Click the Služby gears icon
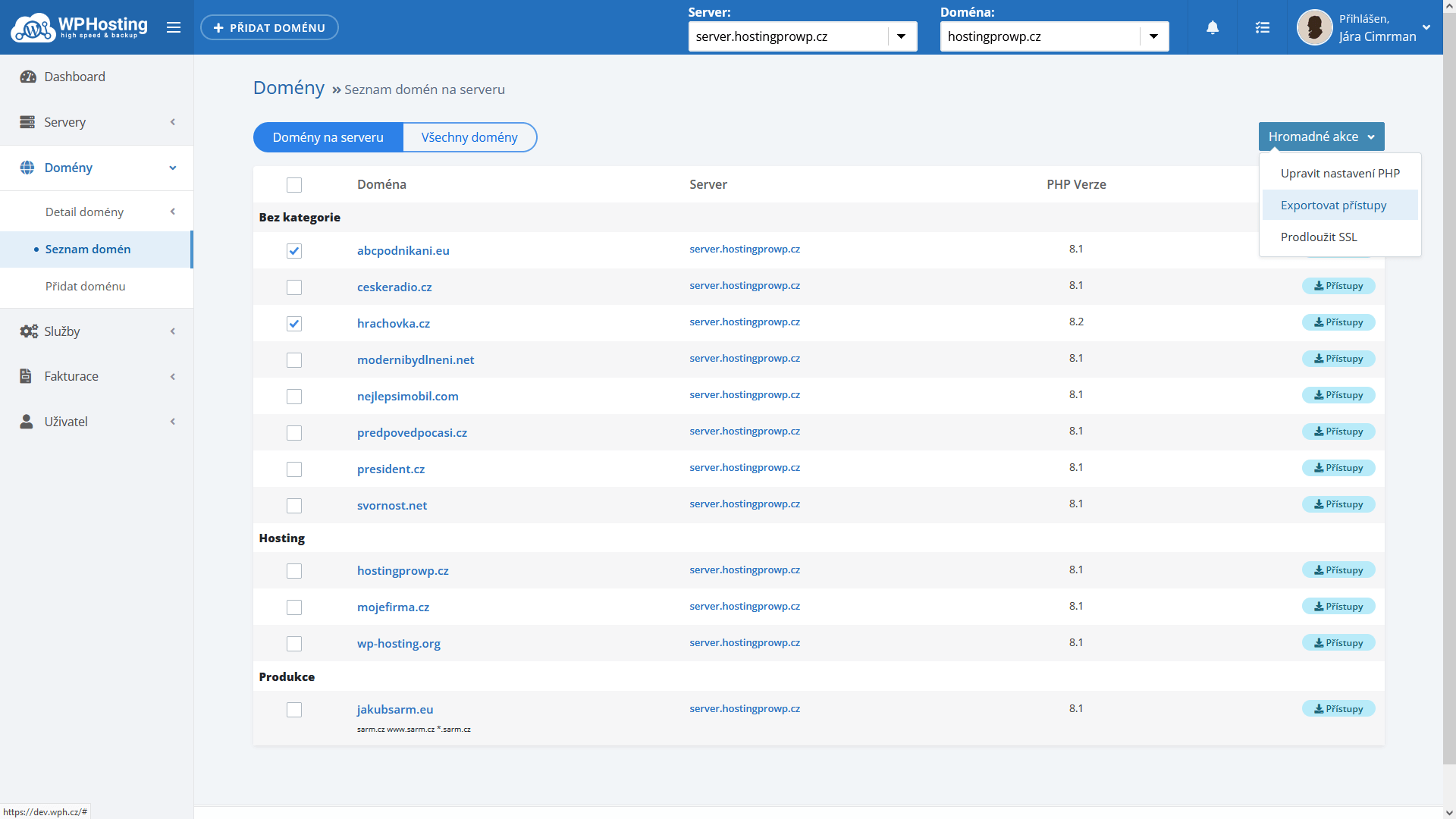Screen dimensions: 1456x819 coord(29,331)
